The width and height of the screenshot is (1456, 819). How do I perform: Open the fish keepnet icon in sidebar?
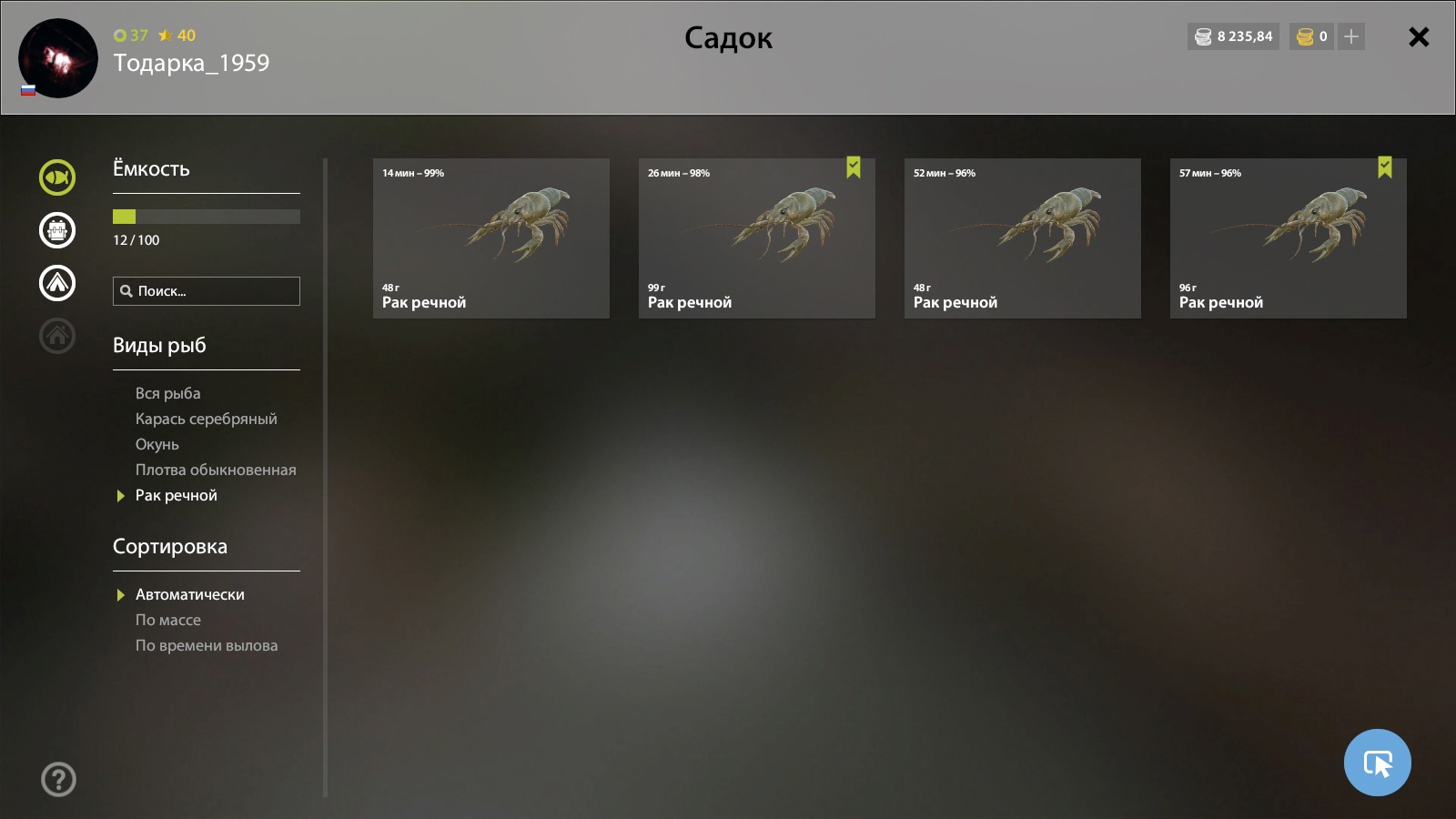coord(57,177)
